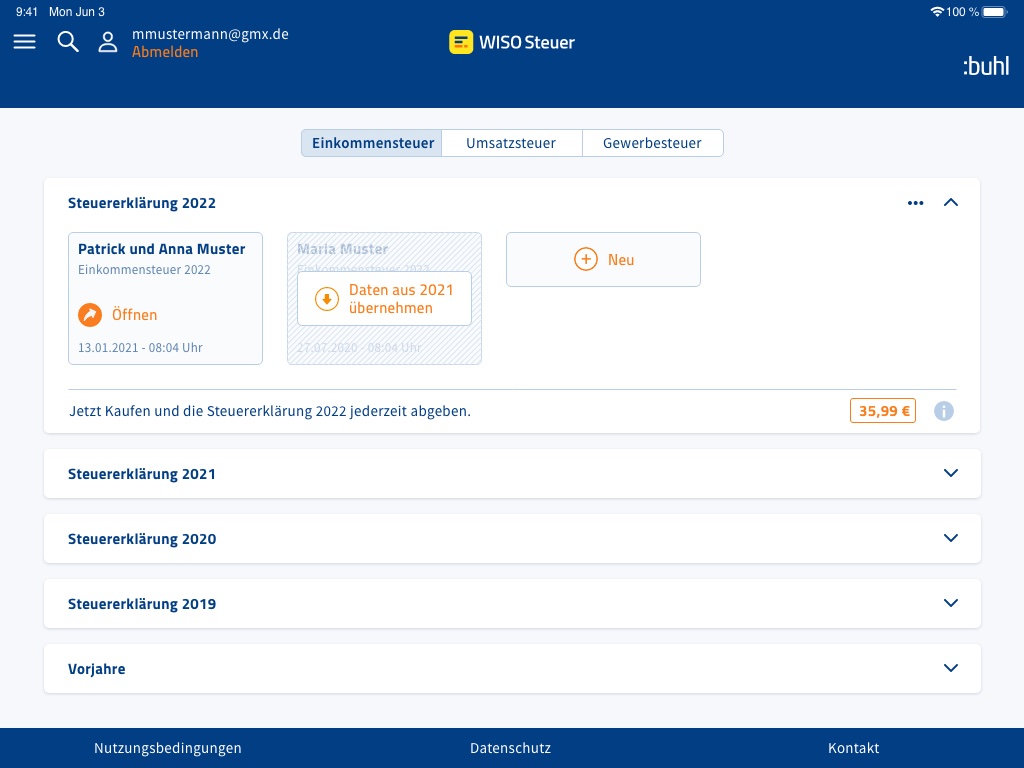Expand the Steuererklärung 2019 section

951,603
